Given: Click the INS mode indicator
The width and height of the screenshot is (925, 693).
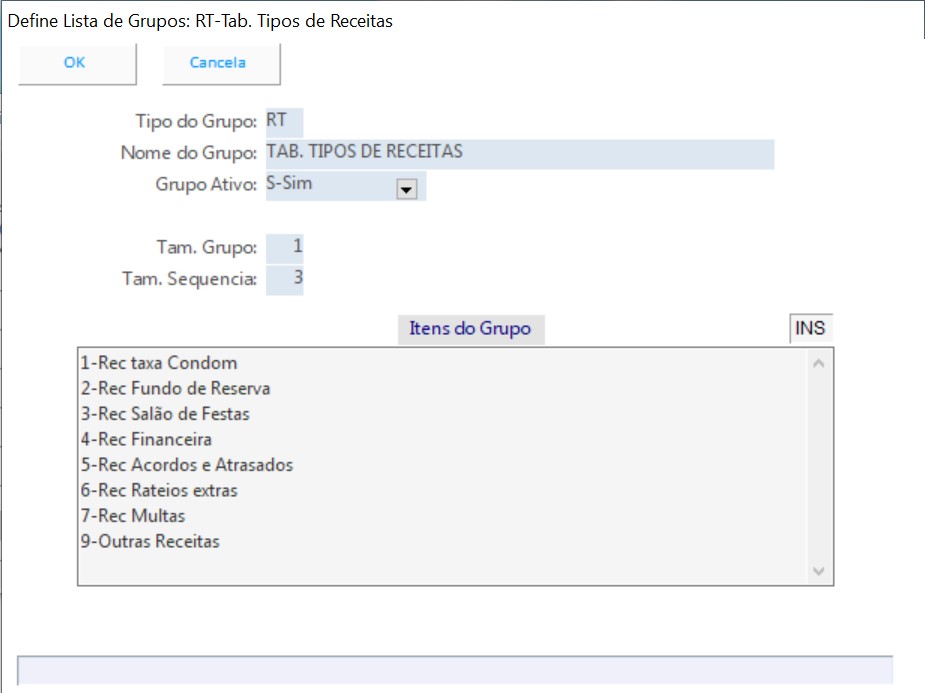Looking at the screenshot, I should tap(810, 329).
